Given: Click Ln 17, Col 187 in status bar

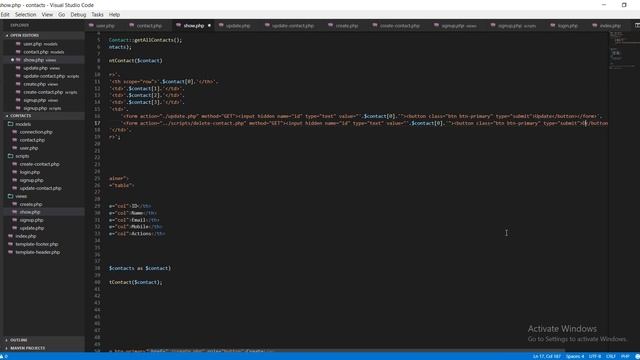Looking at the screenshot, I should [547, 356].
